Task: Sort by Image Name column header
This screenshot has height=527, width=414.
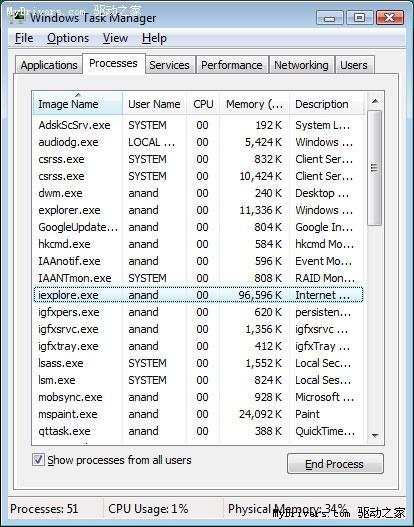Action: point(78,104)
